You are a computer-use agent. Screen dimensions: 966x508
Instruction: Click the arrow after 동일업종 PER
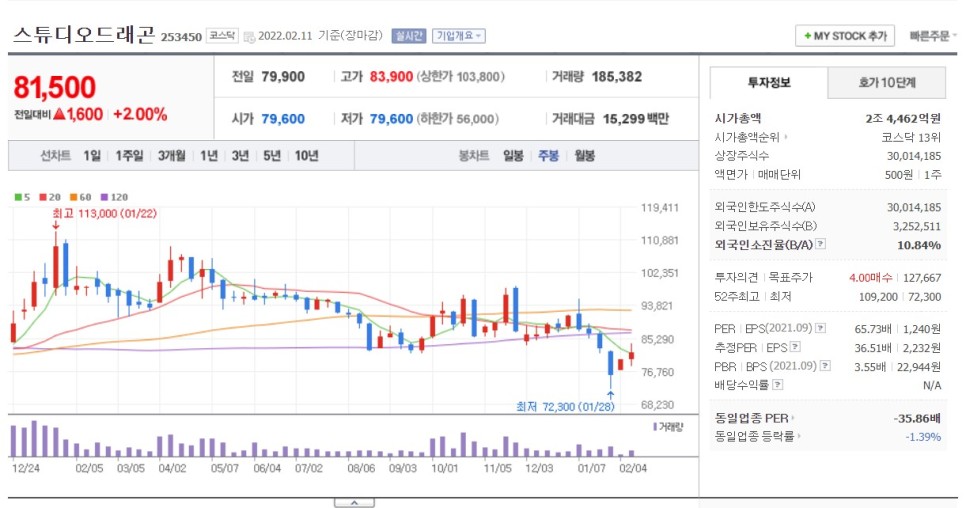tap(793, 418)
